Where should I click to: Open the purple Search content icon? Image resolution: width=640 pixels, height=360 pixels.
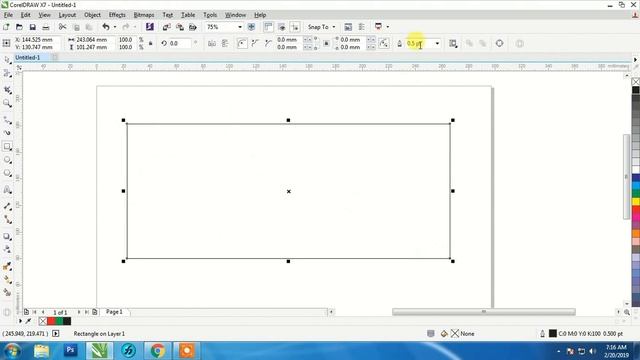tap(150, 27)
